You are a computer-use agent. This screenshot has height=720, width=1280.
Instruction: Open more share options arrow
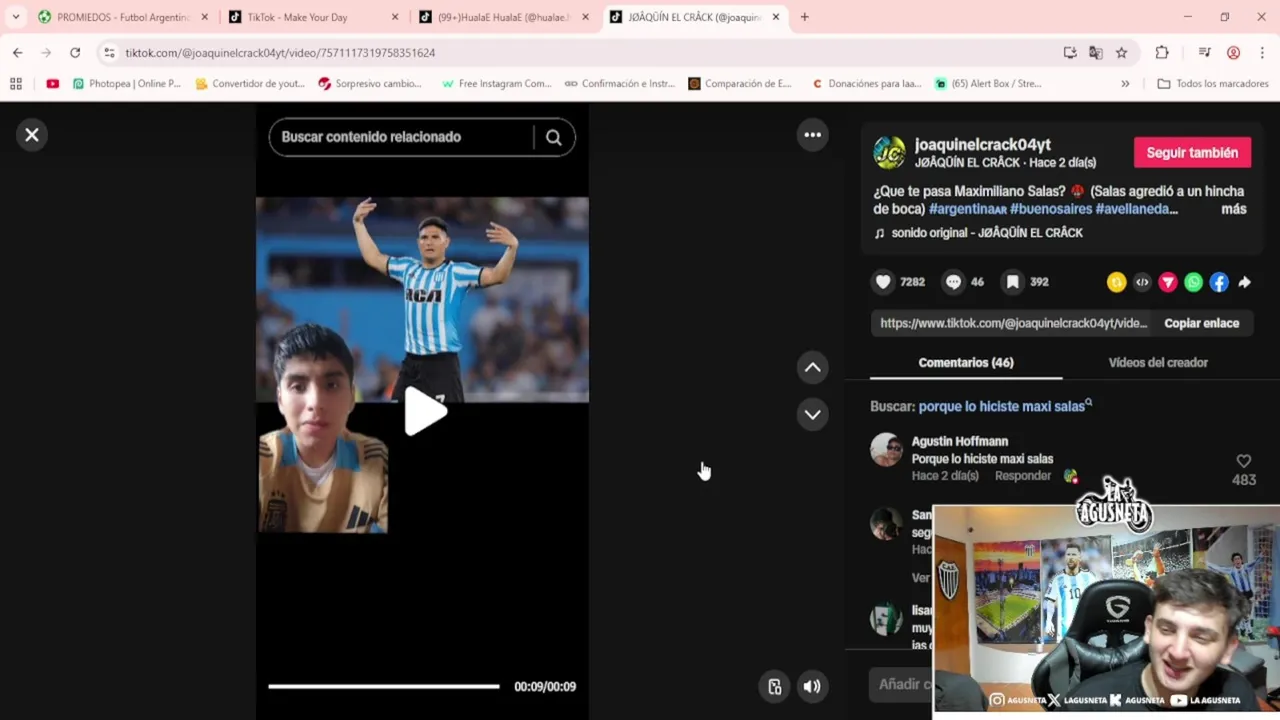coord(1245,283)
